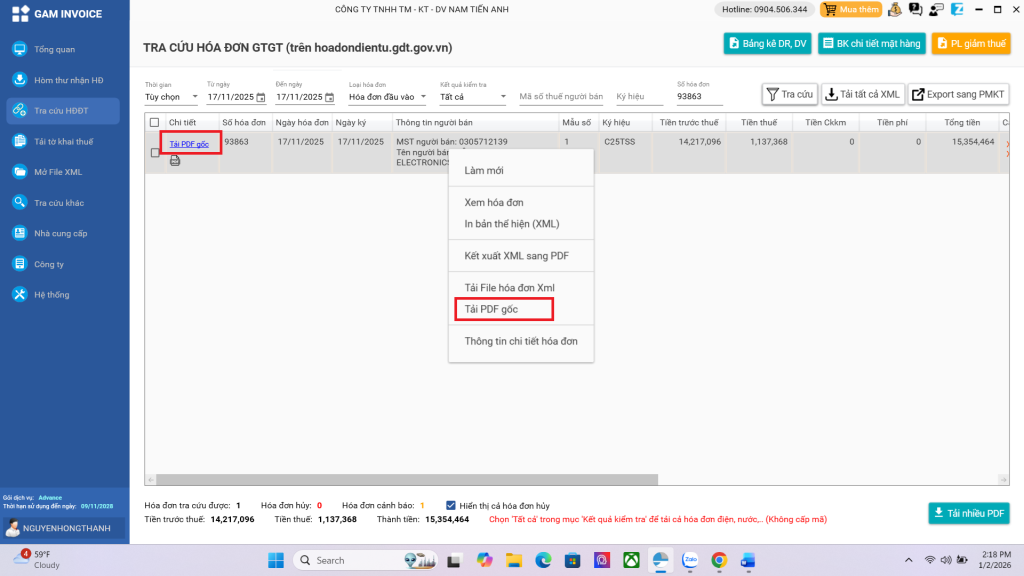The height and width of the screenshot is (576, 1024).
Task: Go to Nhà cung cấp in the sidebar
Action: 61,233
